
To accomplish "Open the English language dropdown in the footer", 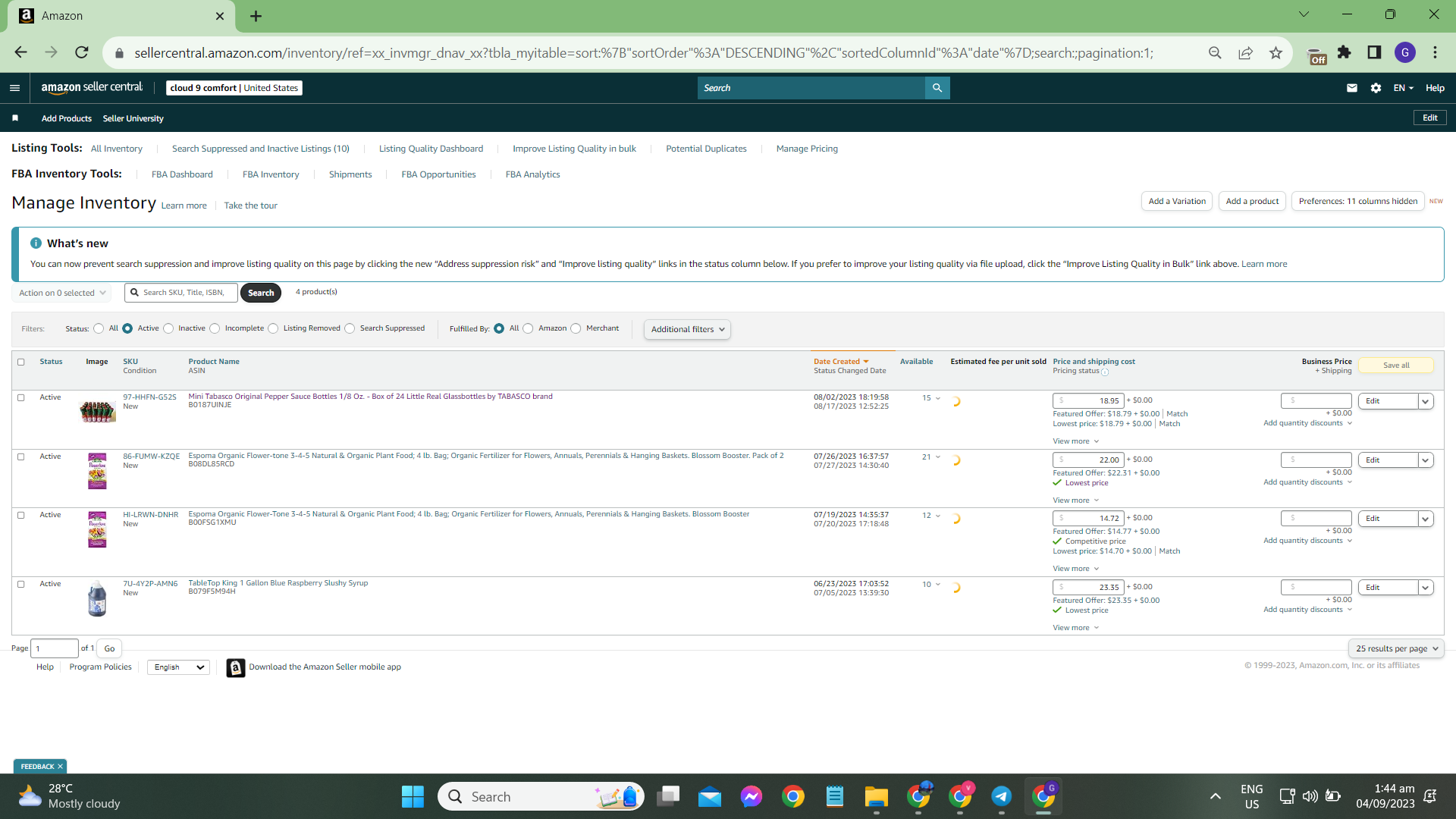I will (x=179, y=667).
